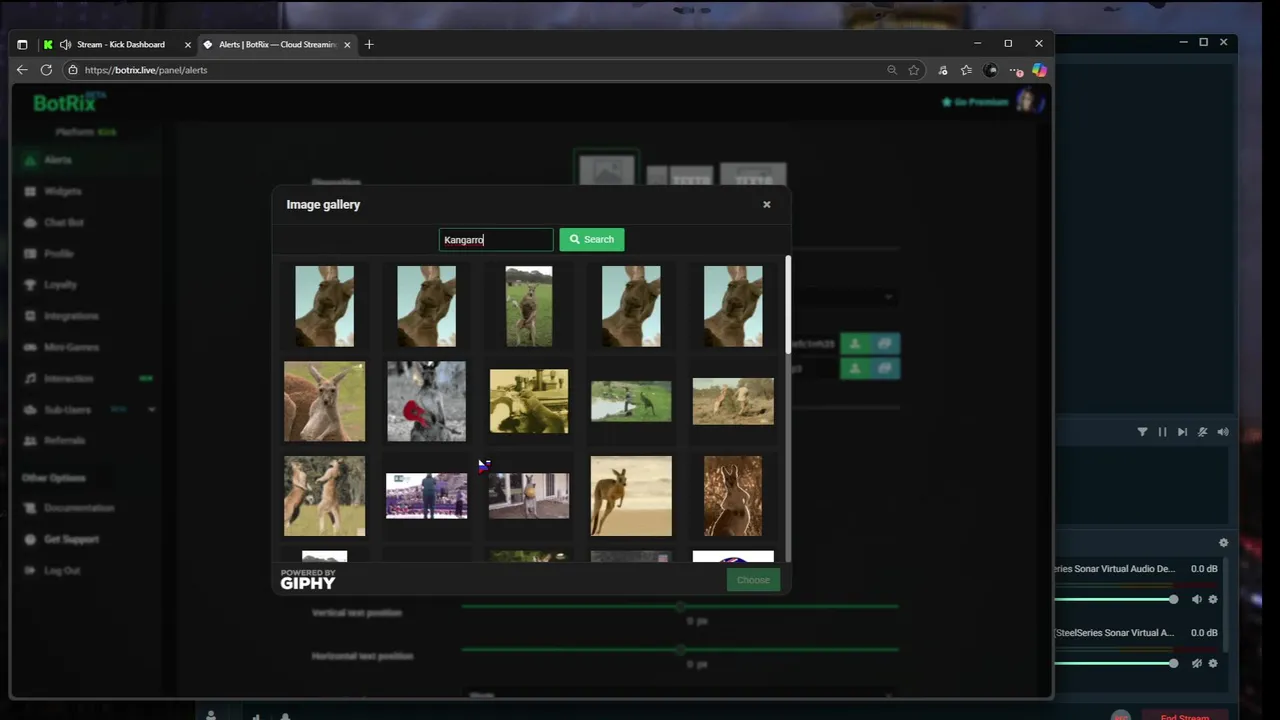This screenshot has width=1280, height=720.
Task: Mute the Sonar Virtual Audio De... source
Action: 1197,599
